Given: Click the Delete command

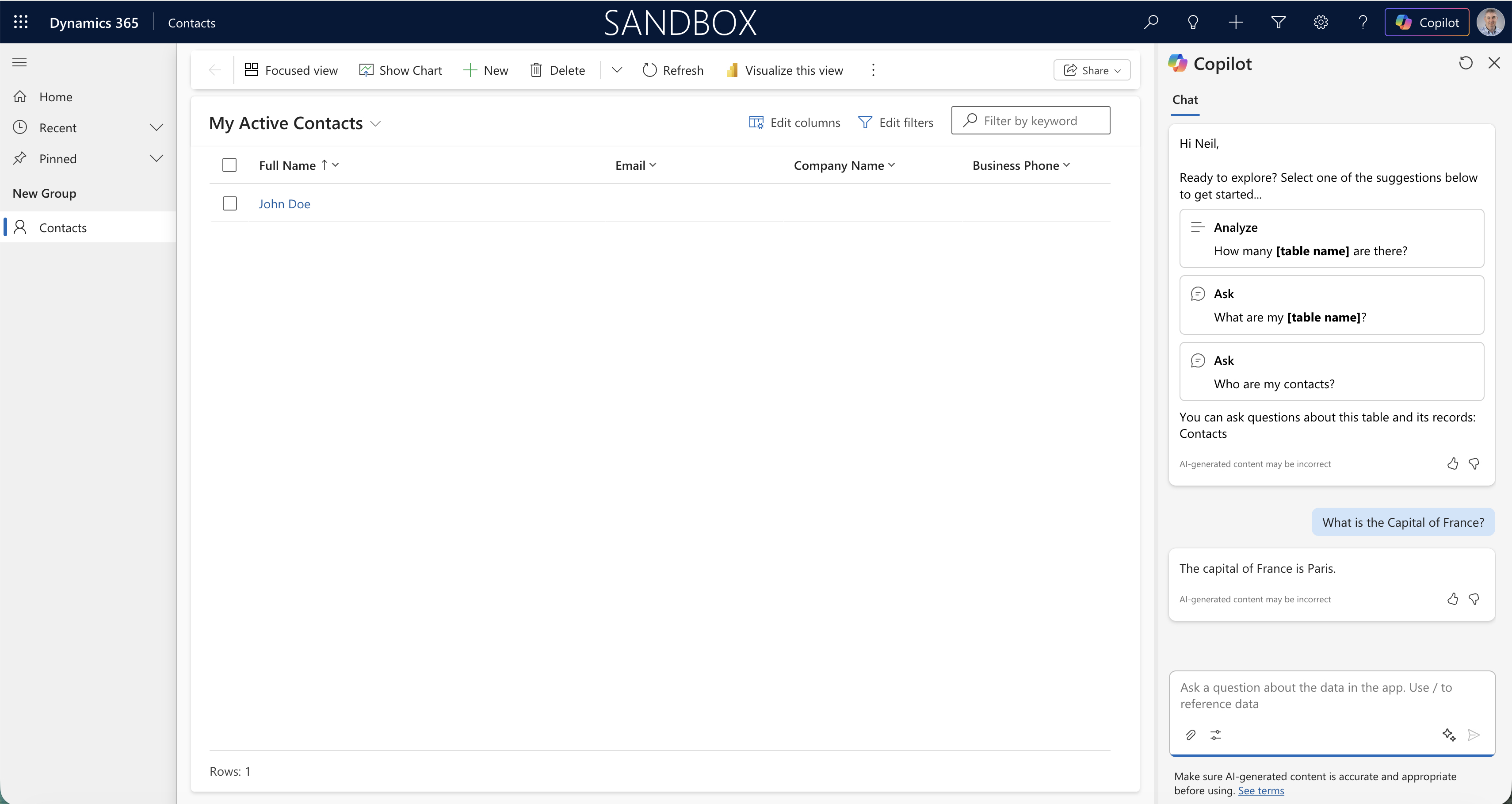Looking at the screenshot, I should [x=557, y=70].
